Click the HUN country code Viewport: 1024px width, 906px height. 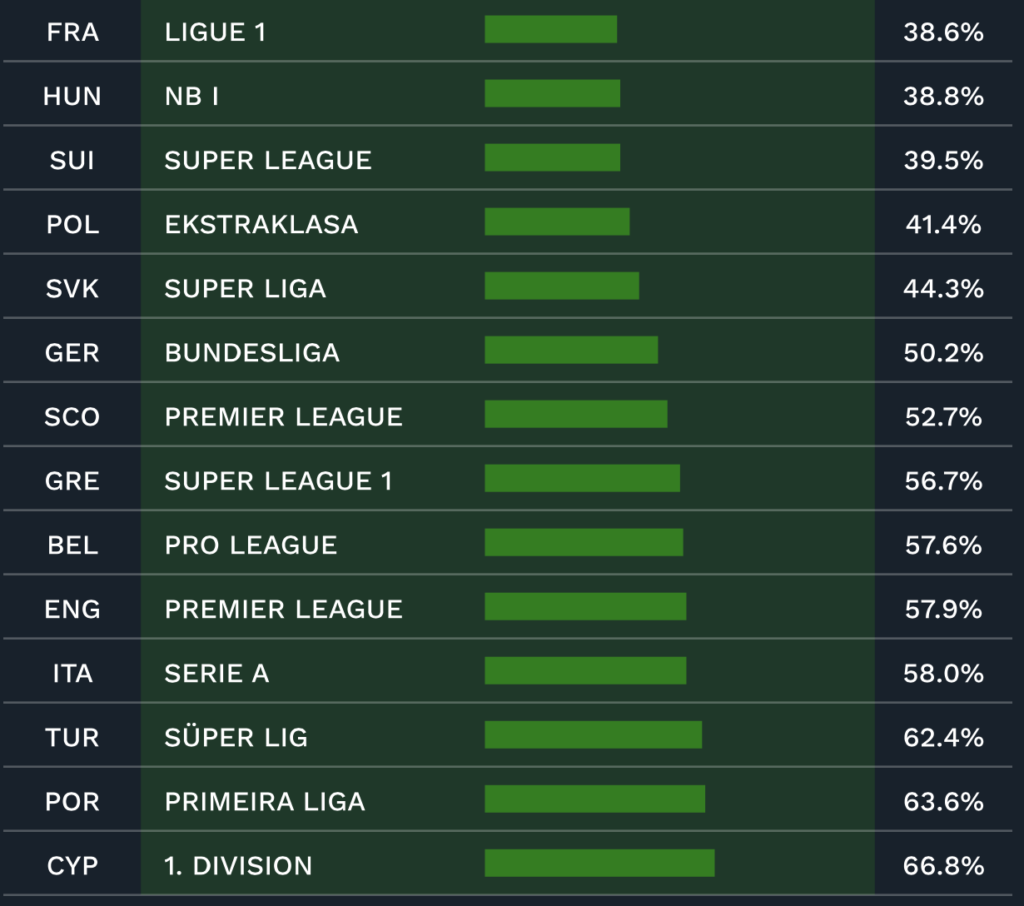[72, 96]
